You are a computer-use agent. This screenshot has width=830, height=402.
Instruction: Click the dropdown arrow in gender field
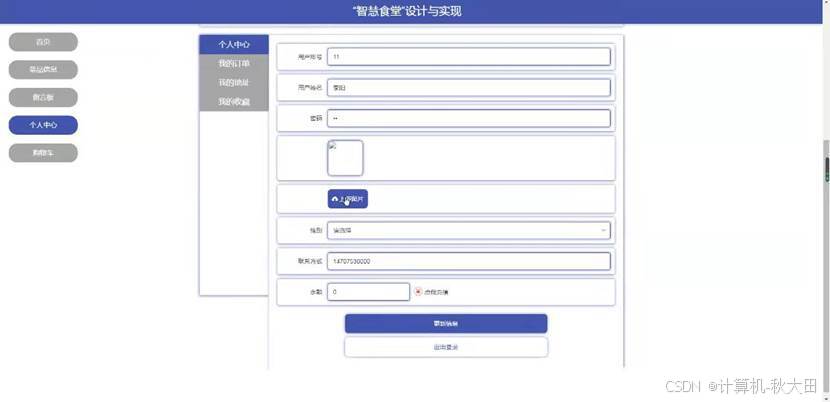[603, 230]
